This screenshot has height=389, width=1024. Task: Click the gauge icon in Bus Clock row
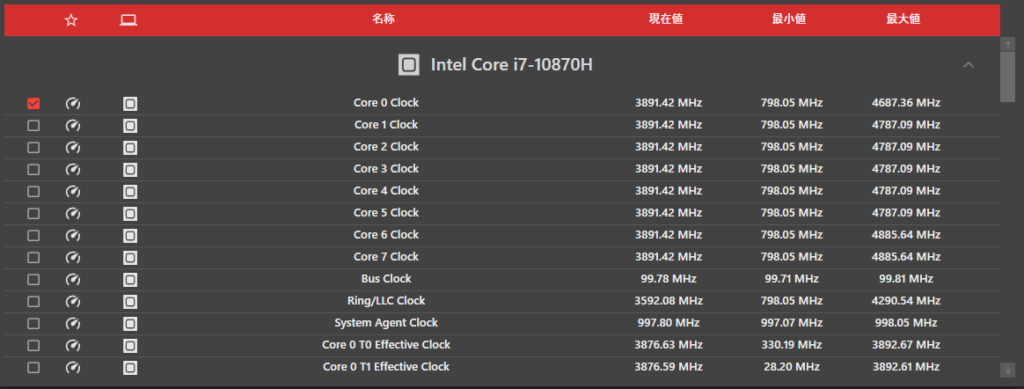point(73,280)
